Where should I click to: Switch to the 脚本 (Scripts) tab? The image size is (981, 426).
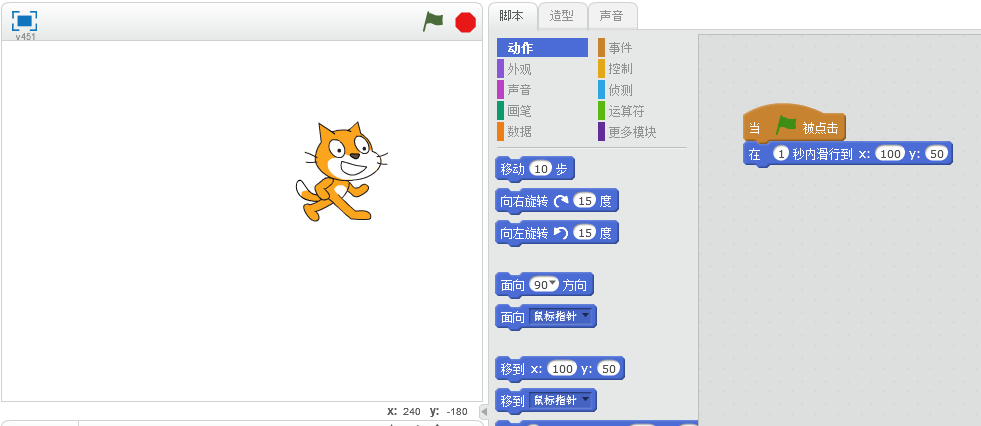tap(512, 16)
